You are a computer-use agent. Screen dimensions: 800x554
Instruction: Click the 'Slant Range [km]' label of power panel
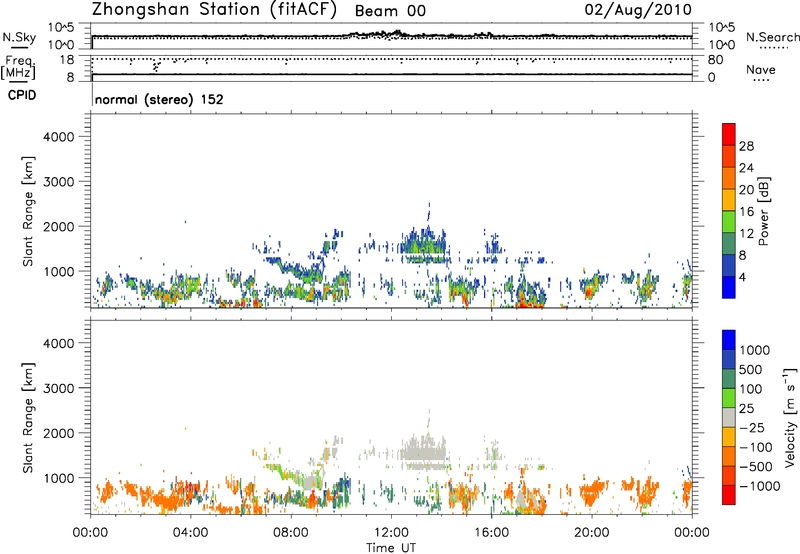28,211
